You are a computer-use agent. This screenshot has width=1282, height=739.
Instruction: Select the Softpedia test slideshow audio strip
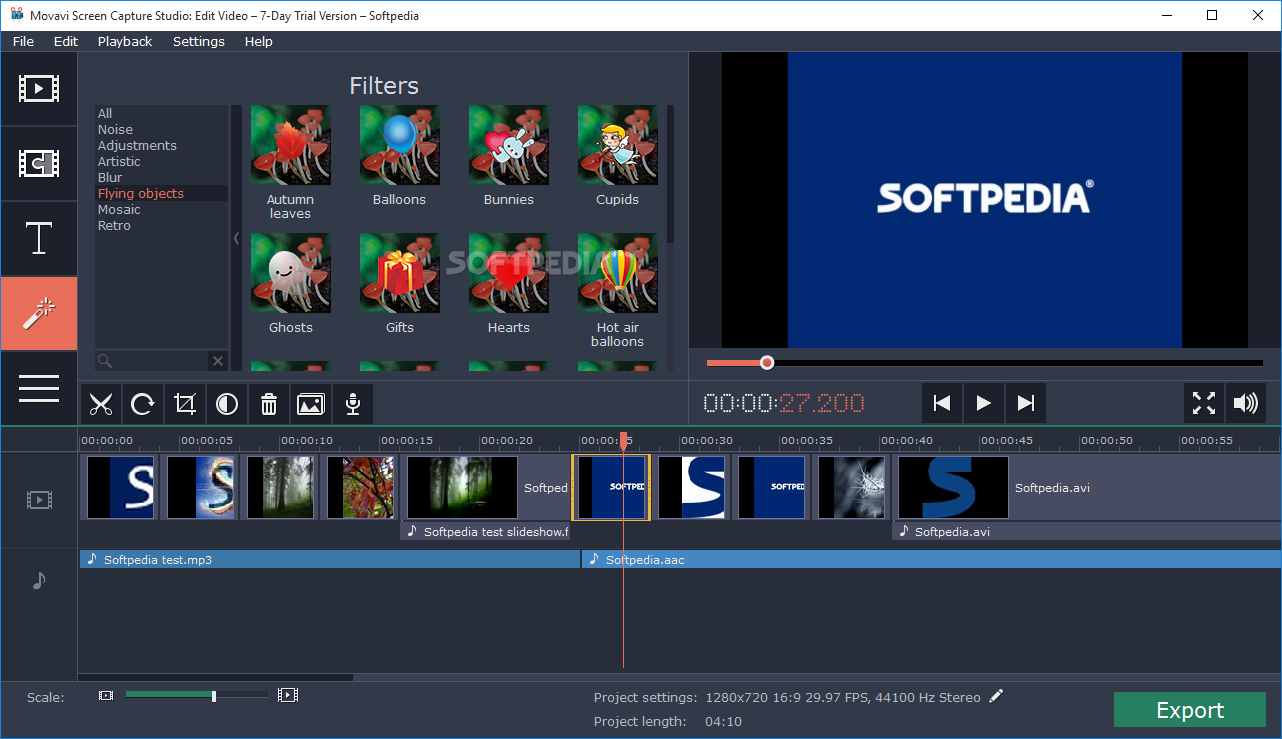point(485,532)
